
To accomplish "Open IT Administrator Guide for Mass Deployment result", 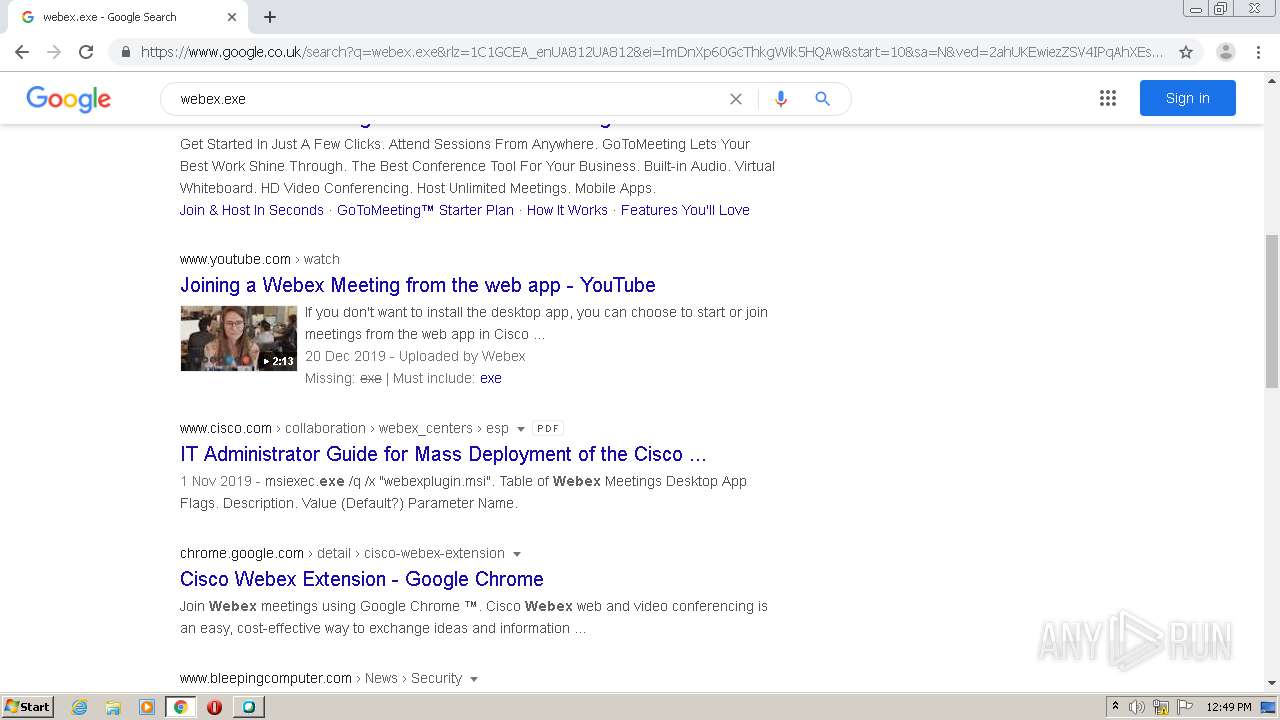I will click(x=443, y=454).
